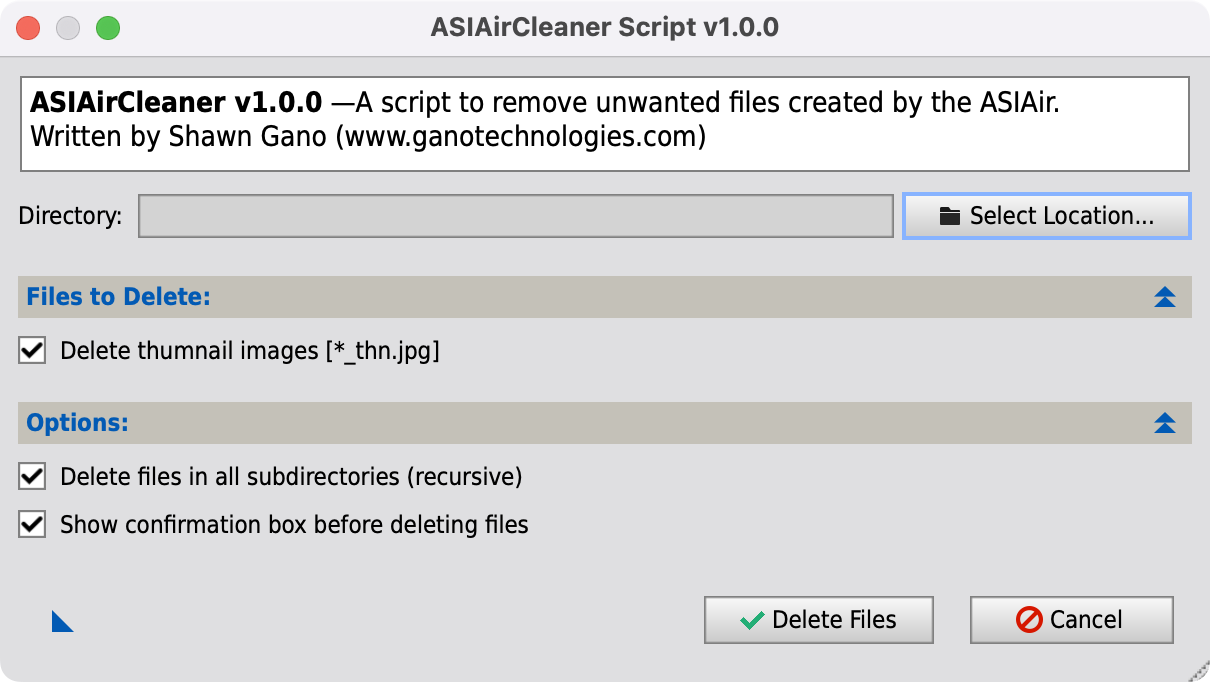
Task: Click the window title "ASIAirCleaner Script v1.0.0"
Action: [x=605, y=28]
